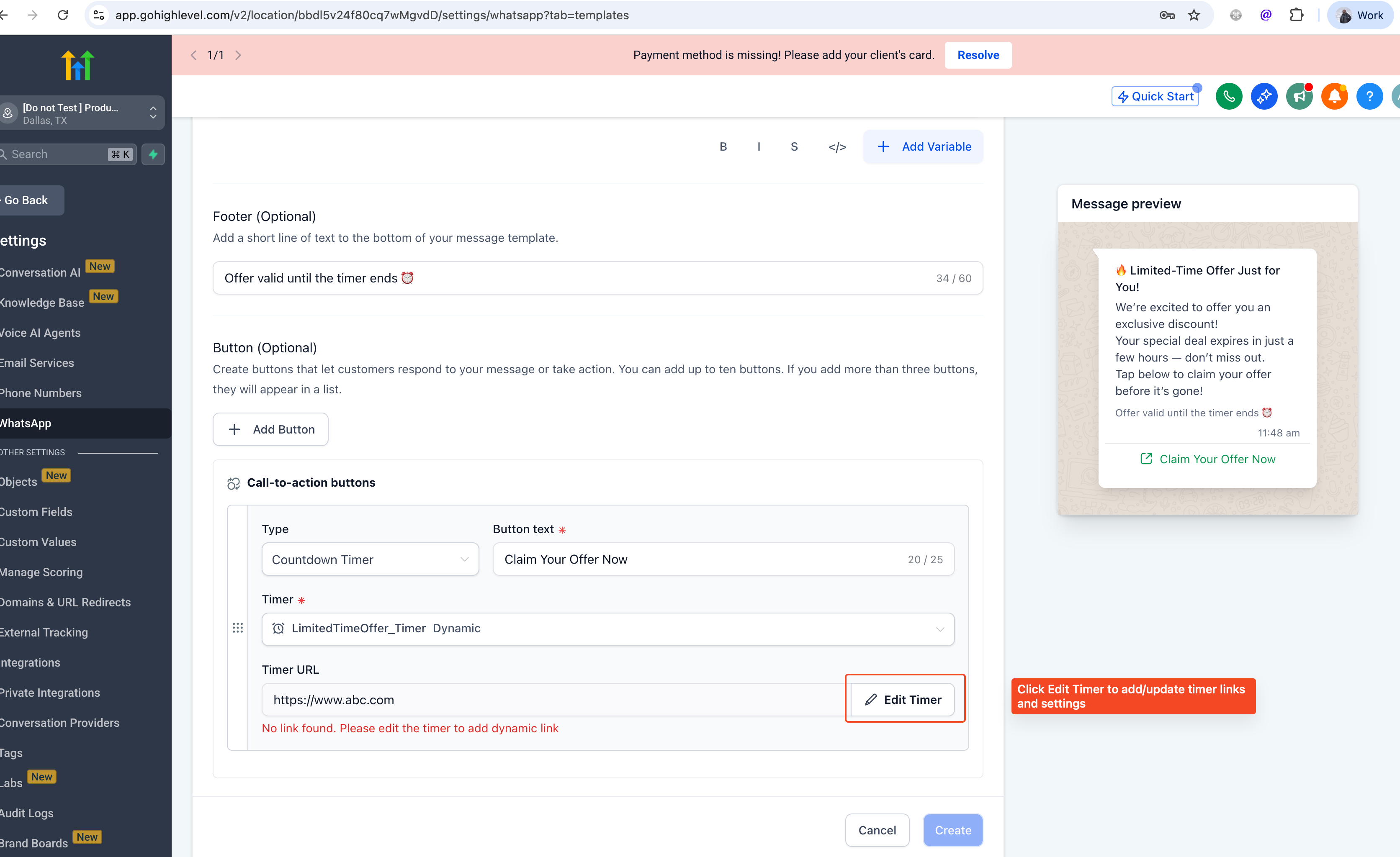The height and width of the screenshot is (857, 1400).
Task: Open the orange notifications bell
Action: (x=1334, y=97)
